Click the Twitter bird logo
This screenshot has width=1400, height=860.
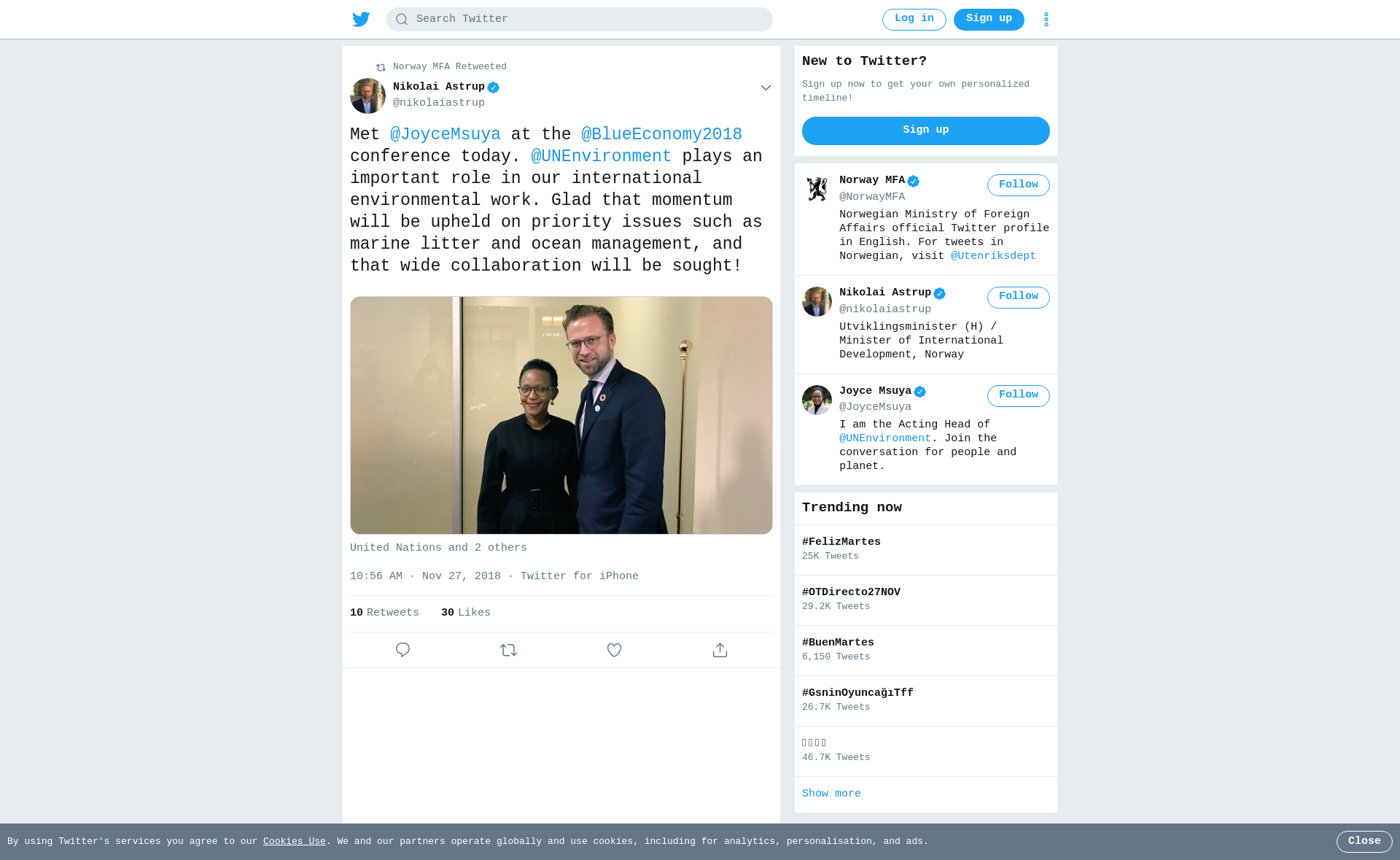[x=361, y=19]
